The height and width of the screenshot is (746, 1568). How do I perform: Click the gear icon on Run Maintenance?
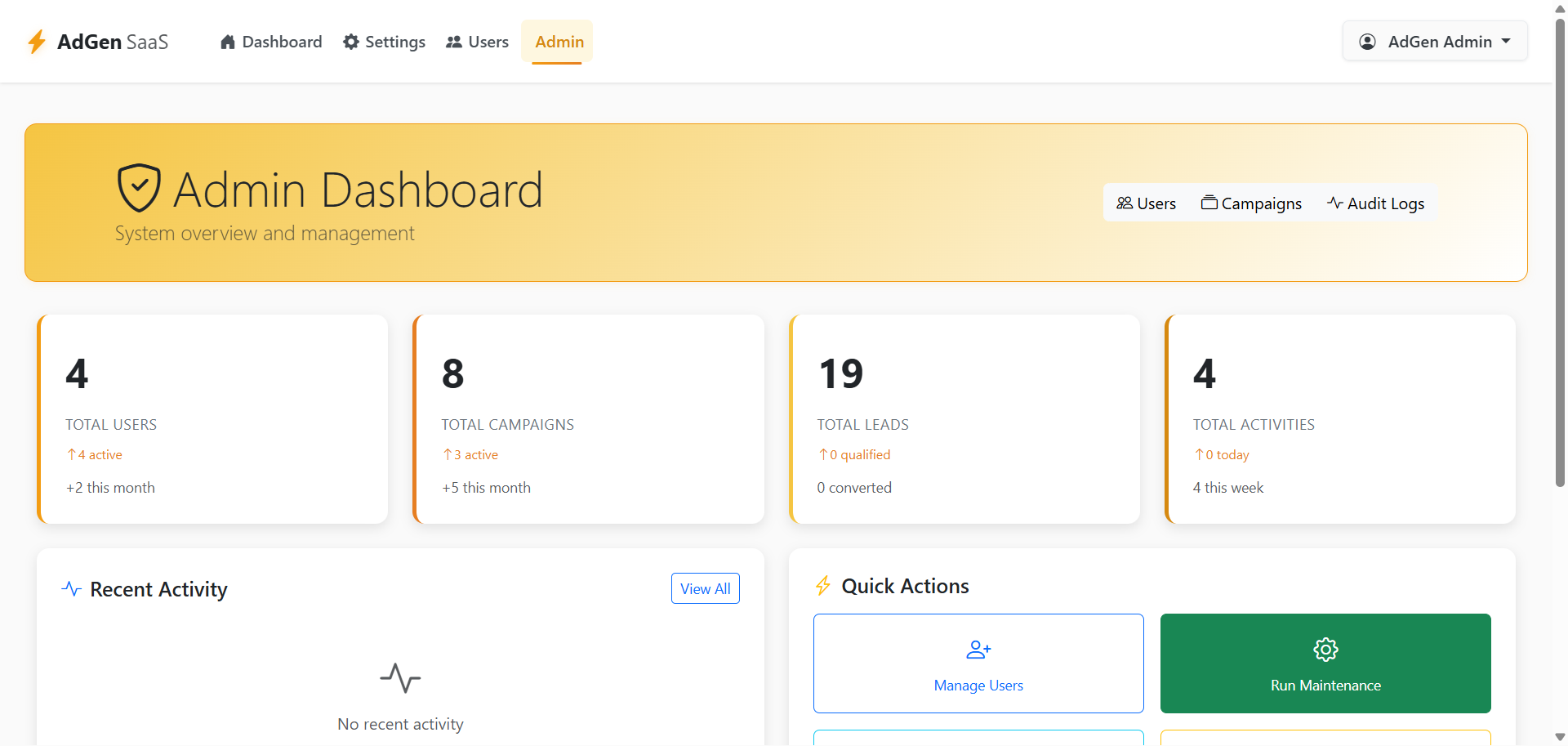[x=1325, y=650]
